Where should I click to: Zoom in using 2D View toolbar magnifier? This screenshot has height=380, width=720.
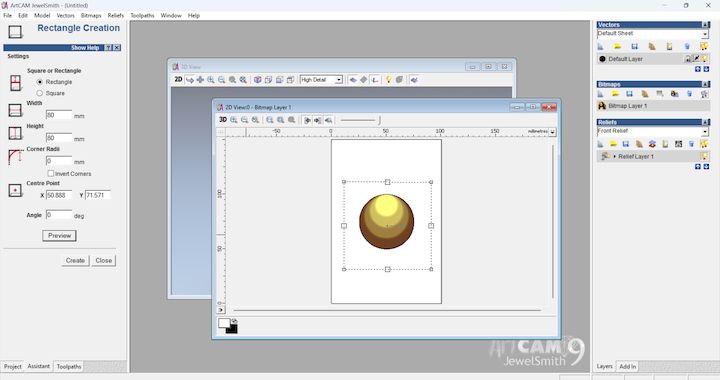click(x=234, y=120)
